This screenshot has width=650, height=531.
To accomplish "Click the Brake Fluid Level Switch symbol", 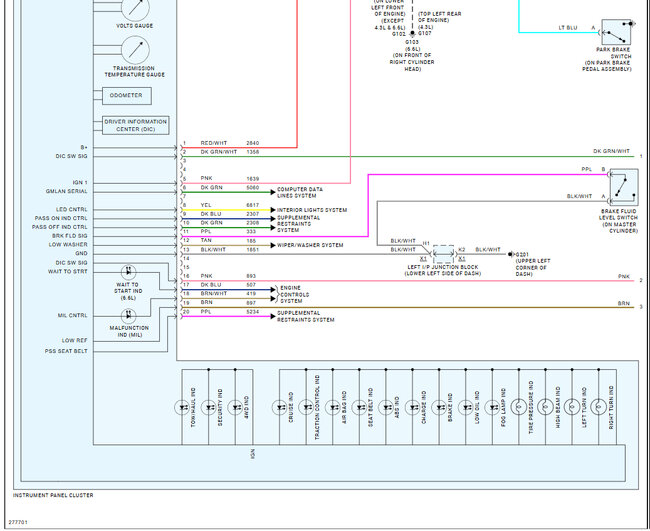I will (x=623, y=185).
